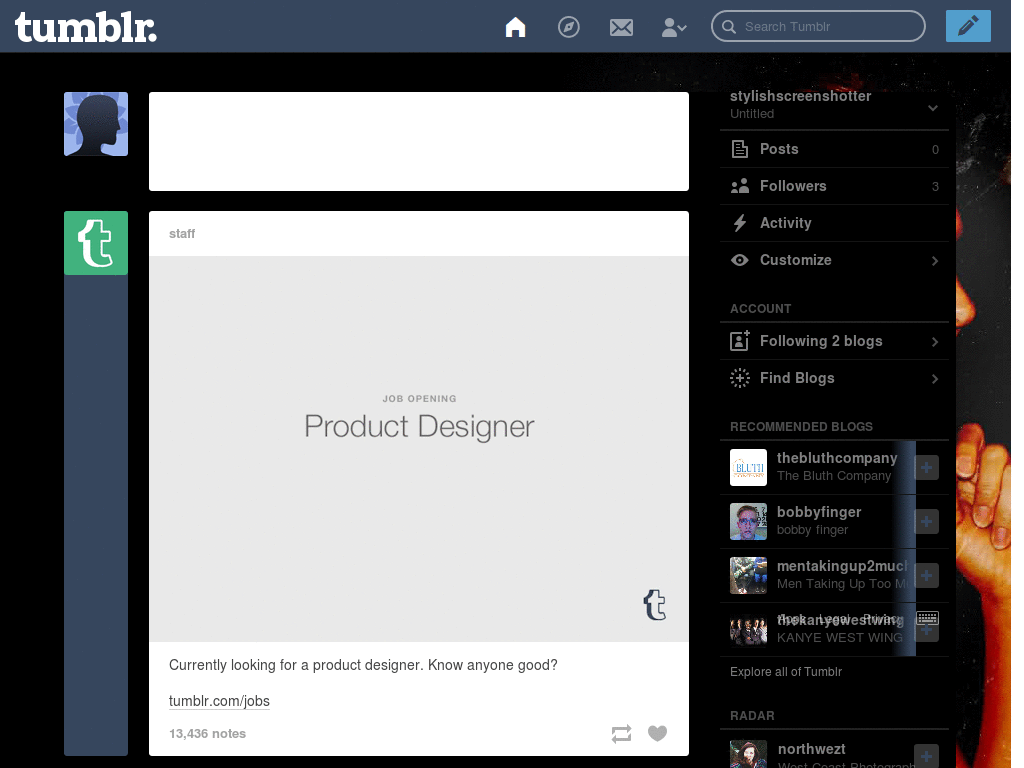The height and width of the screenshot is (768, 1024).
Task: Click the Followers people icon
Action: (739, 186)
